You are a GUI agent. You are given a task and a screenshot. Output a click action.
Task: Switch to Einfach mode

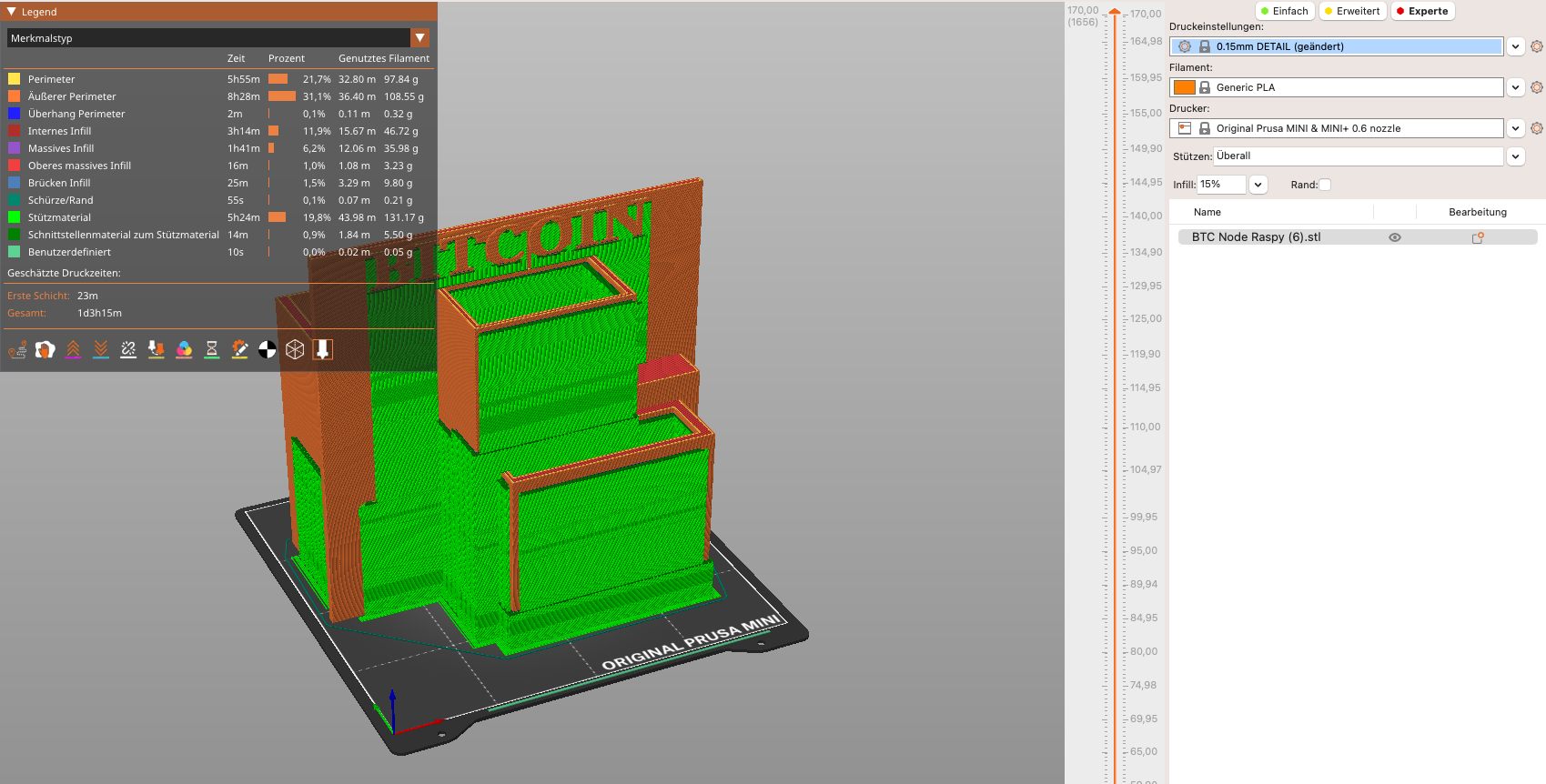(1285, 11)
